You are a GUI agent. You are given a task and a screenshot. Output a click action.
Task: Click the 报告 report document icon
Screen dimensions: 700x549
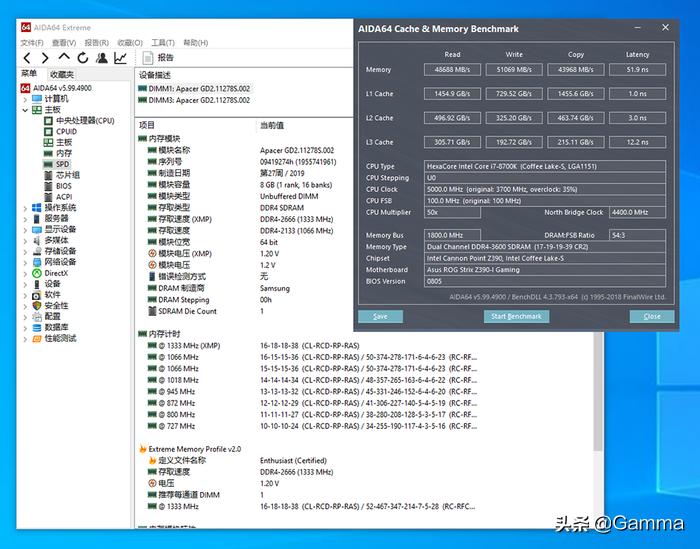(x=147, y=58)
